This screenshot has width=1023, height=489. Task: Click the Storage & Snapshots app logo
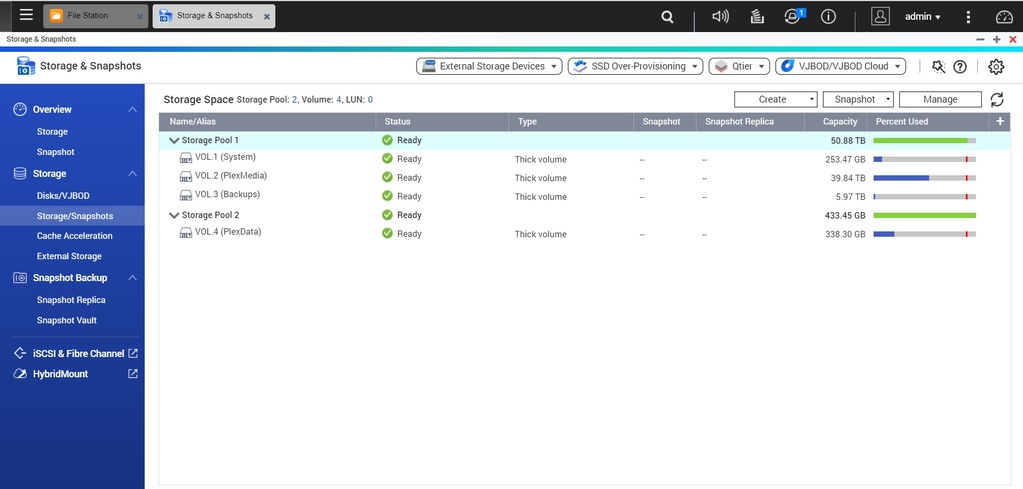coord(25,66)
